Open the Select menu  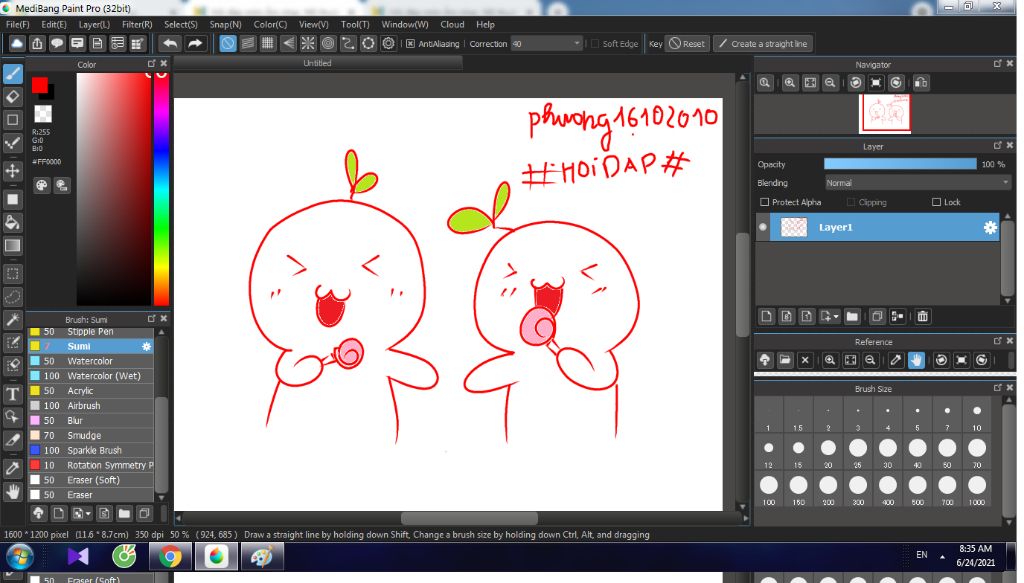180,24
